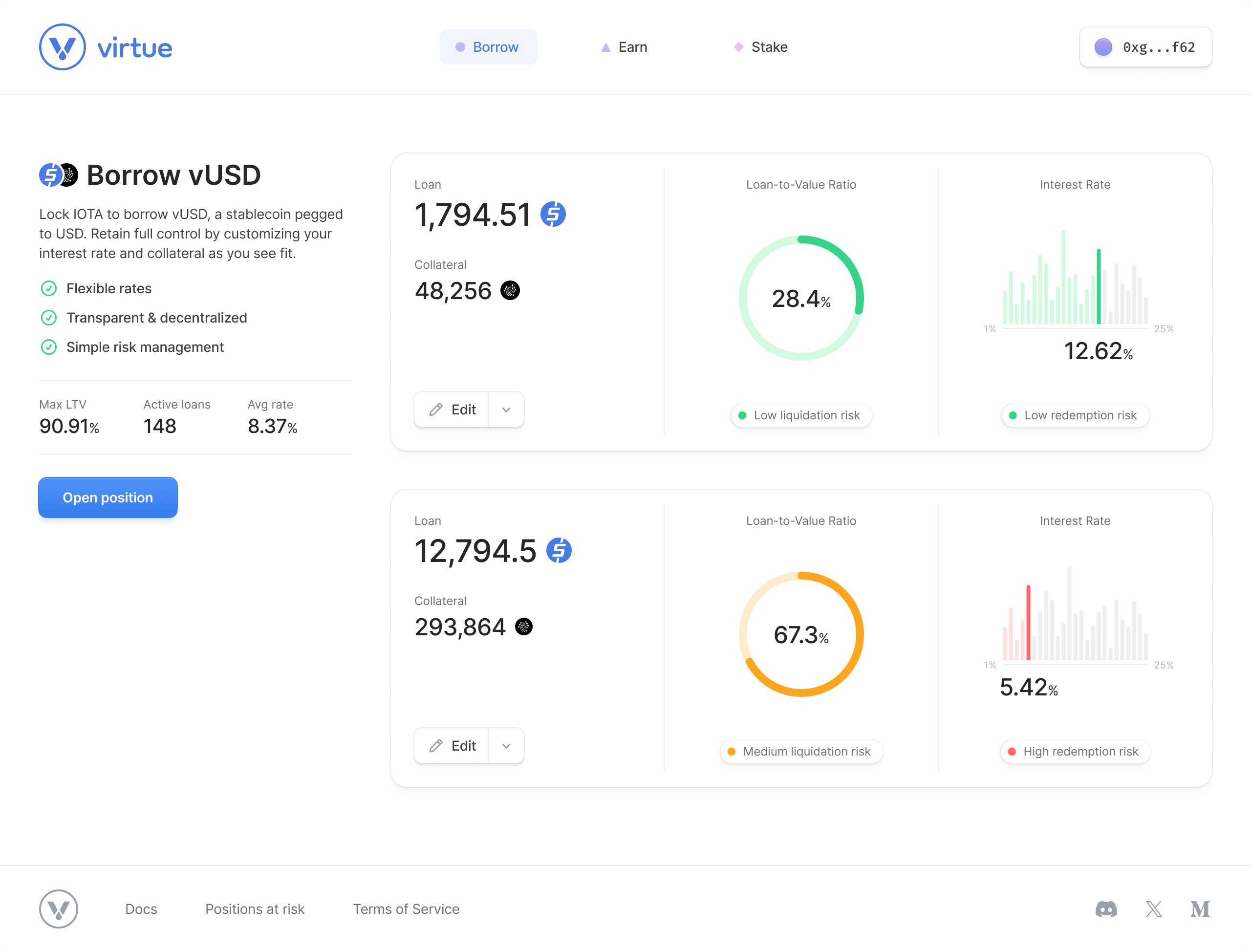Expand the chevron next to the first Edit button
Viewport: 1251px width, 952px height.
506,409
